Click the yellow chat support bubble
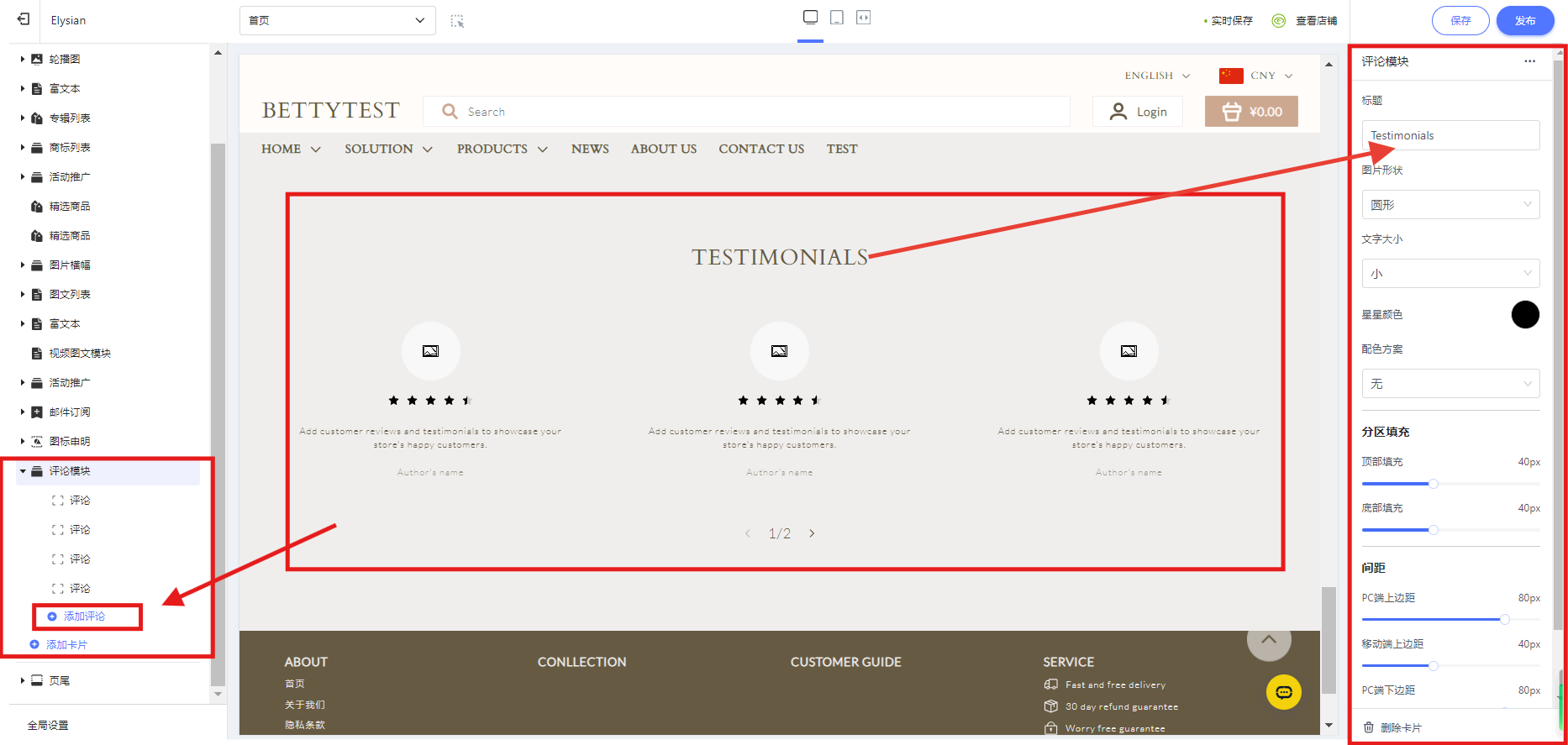Image resolution: width=1568 pixels, height=745 pixels. [x=1283, y=692]
